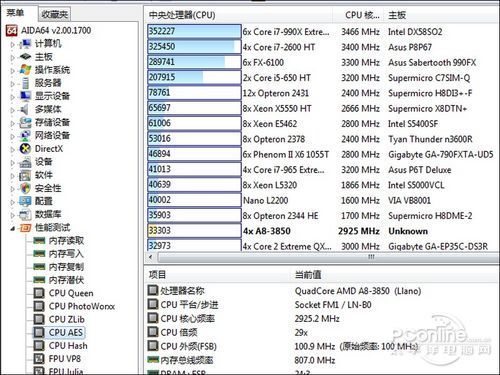This screenshot has height=375, width=500.
Task: Click the results list horizontal scrollbar thumb
Action: (x=328, y=257)
